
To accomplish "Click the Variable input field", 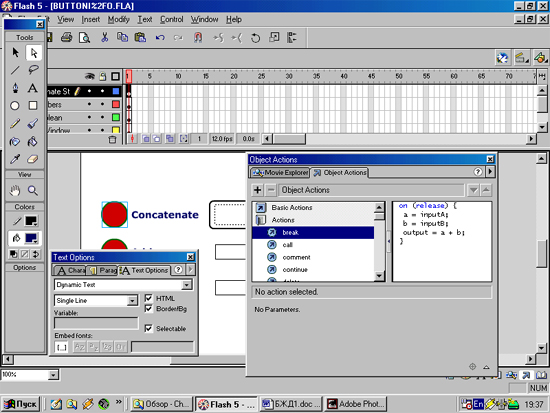I will 96,323.
